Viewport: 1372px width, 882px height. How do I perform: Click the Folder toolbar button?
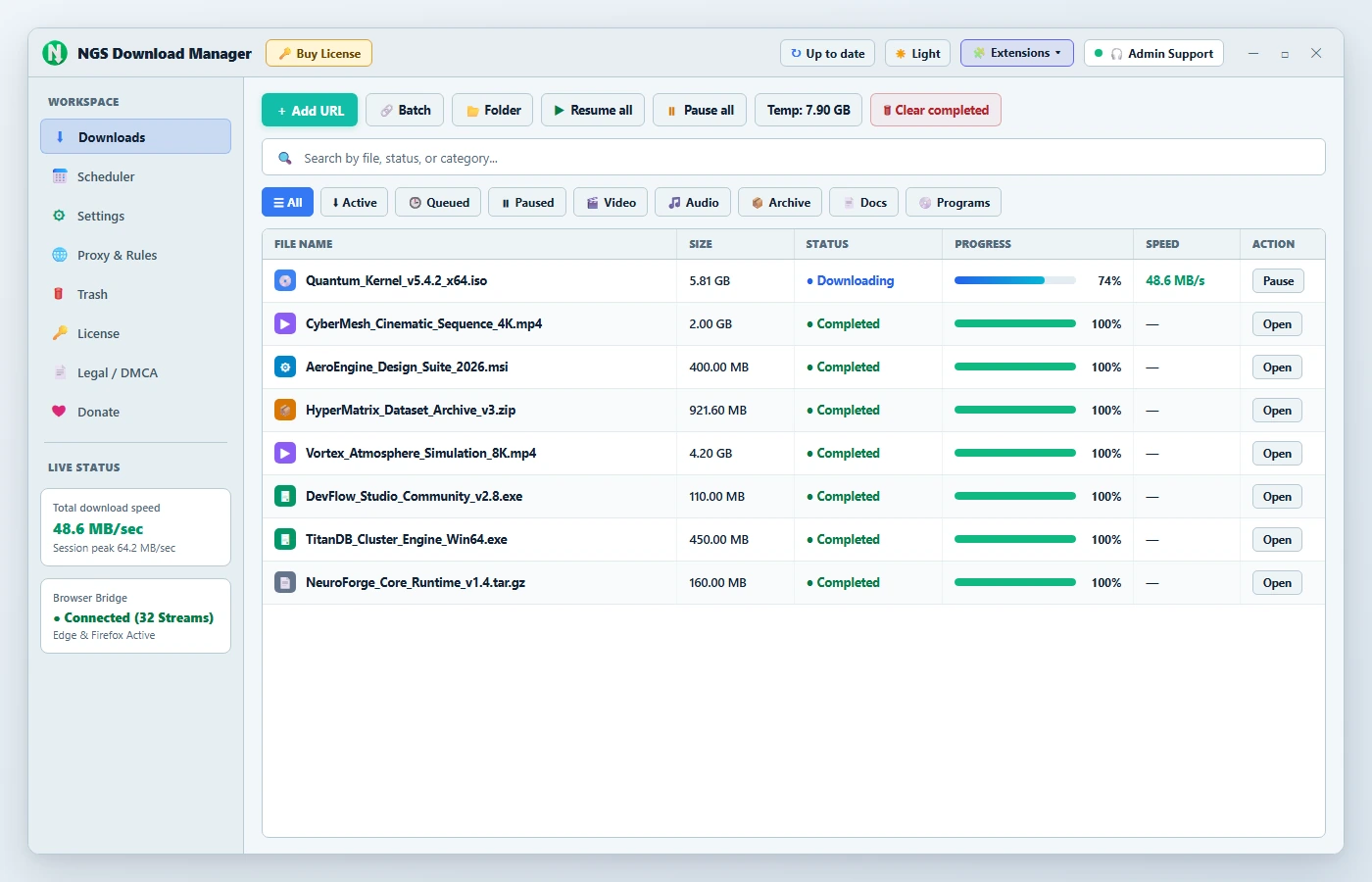point(493,110)
